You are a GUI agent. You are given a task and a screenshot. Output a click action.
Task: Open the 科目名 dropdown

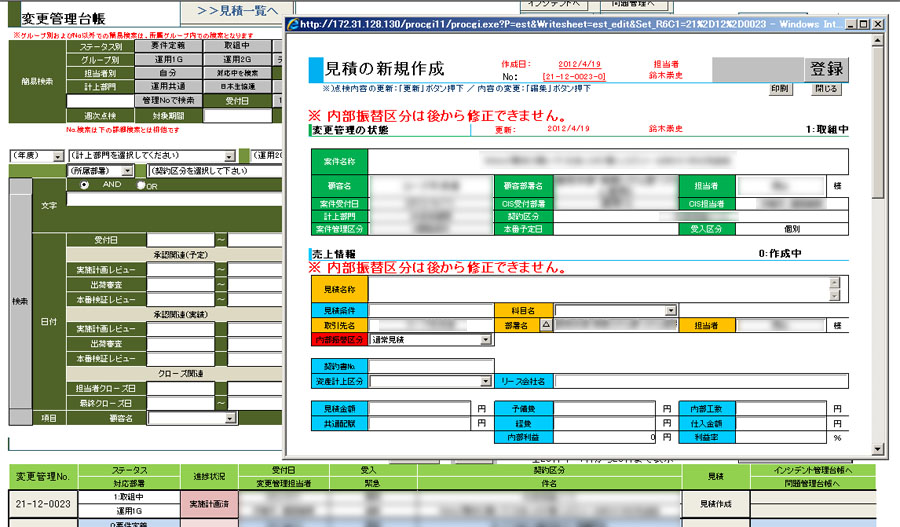coord(670,311)
